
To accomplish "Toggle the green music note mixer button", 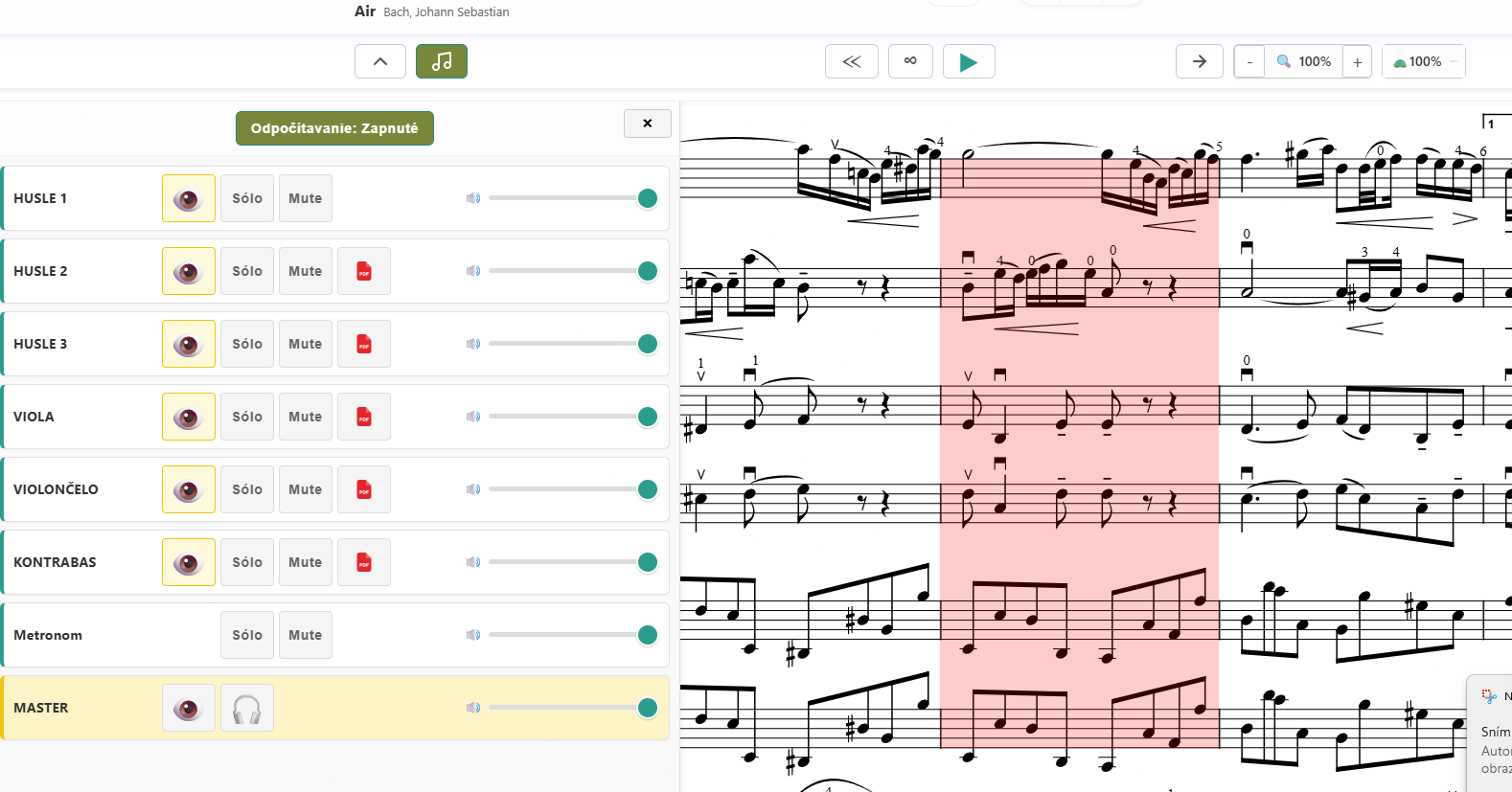I will click(x=442, y=61).
